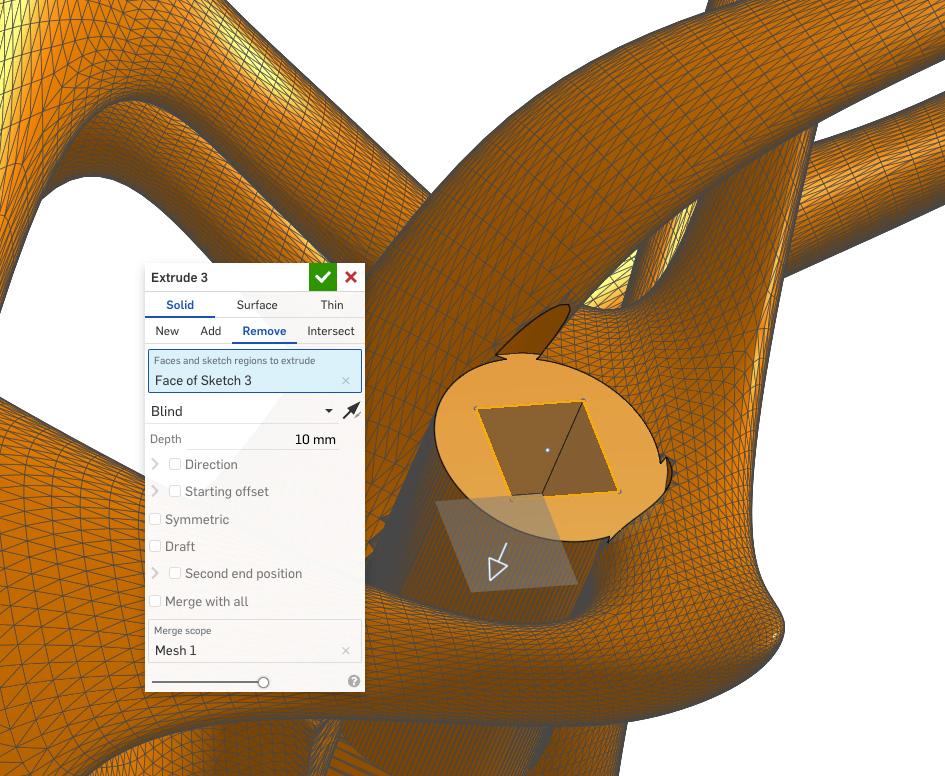Click the dialog transparency slider handle
The width and height of the screenshot is (945, 776).
point(263,682)
